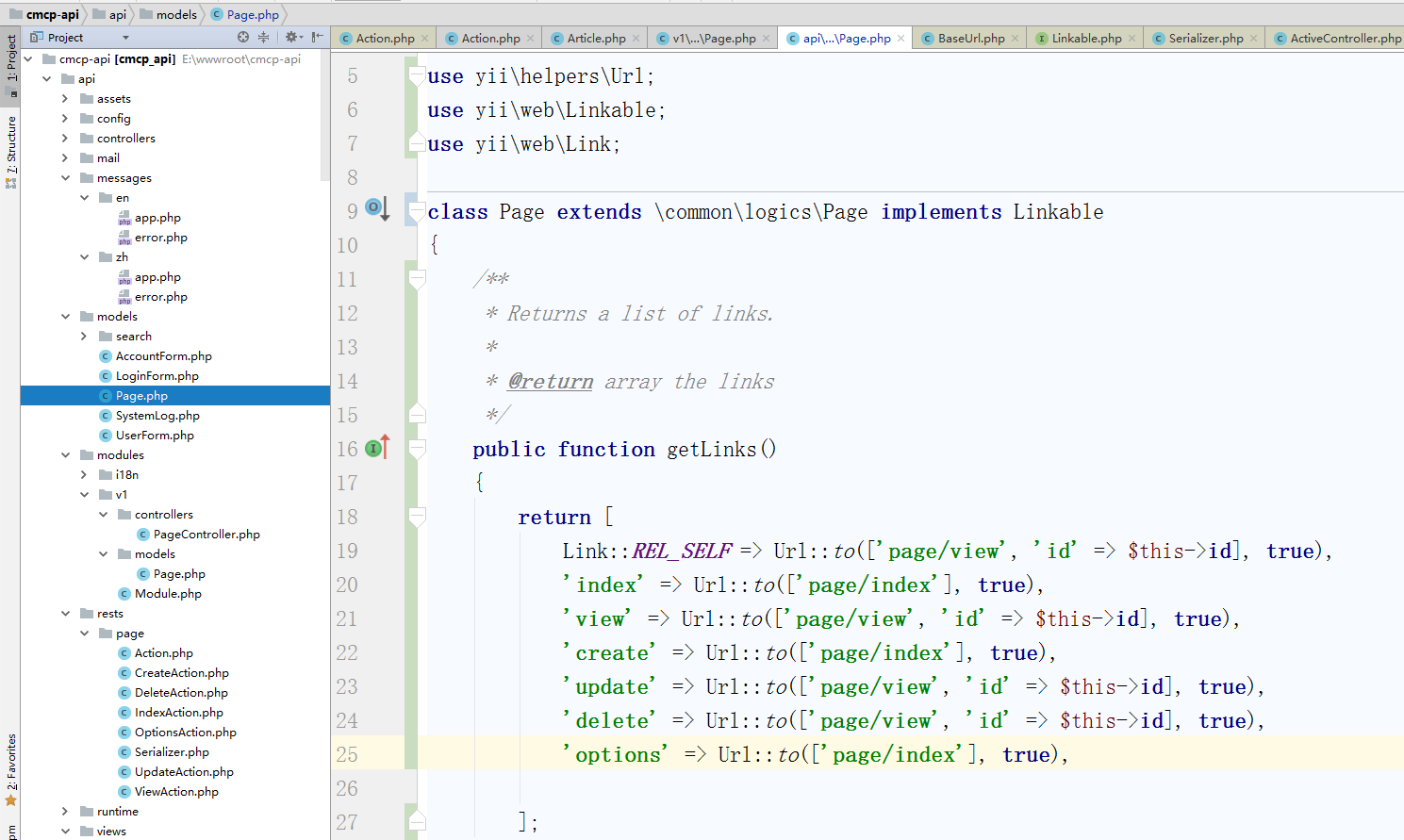
Task: Switch to the Serializer.php tab
Action: coord(1205,39)
